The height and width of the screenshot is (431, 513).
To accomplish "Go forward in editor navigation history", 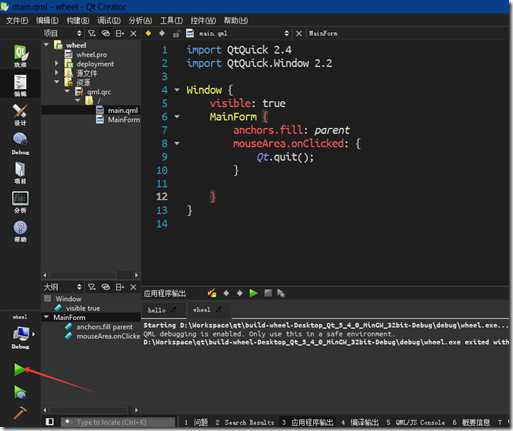I will pyautogui.click(x=162, y=33).
